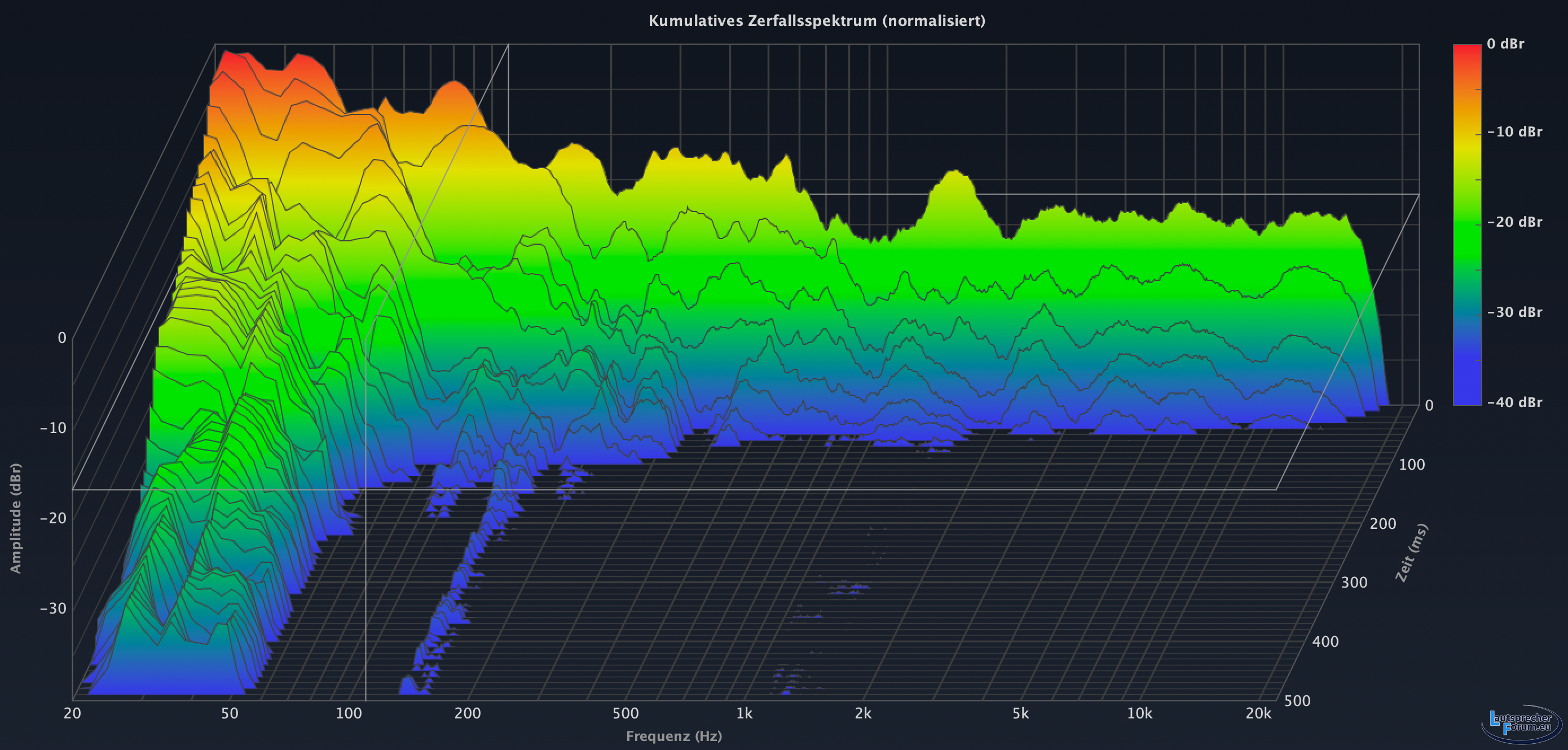Click the chart title Kumulatives Zerfallsspektrum
Image resolution: width=1568 pixels, height=750 pixels.
click(816, 21)
